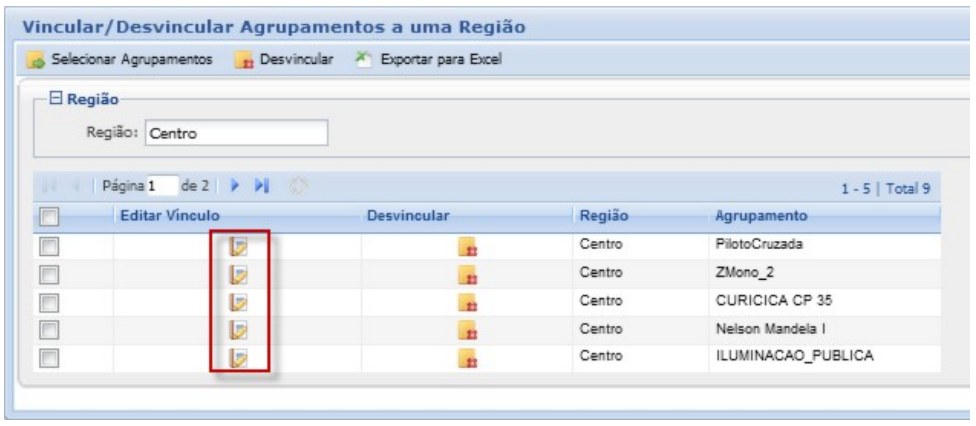Click the unlink icon in PilotoCruzada row
The image size is (976, 426).
click(x=467, y=247)
